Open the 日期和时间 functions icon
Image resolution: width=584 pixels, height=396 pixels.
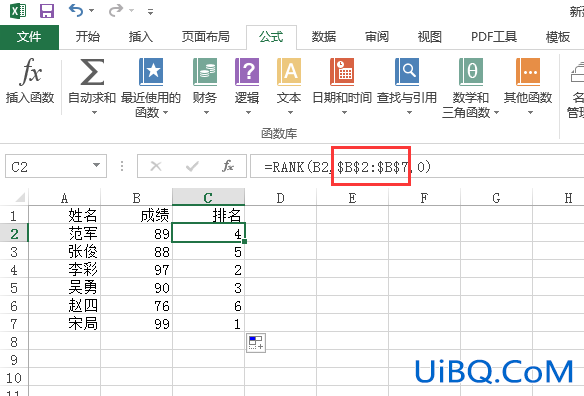pos(342,72)
